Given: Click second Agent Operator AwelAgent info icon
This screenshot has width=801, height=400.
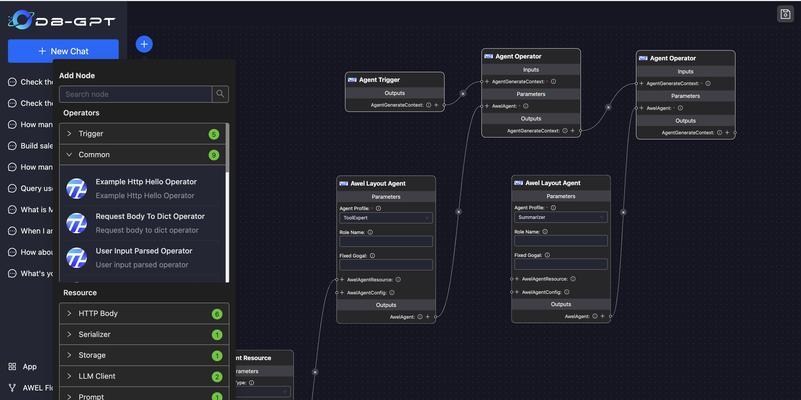Looking at the screenshot, I should [680, 108].
